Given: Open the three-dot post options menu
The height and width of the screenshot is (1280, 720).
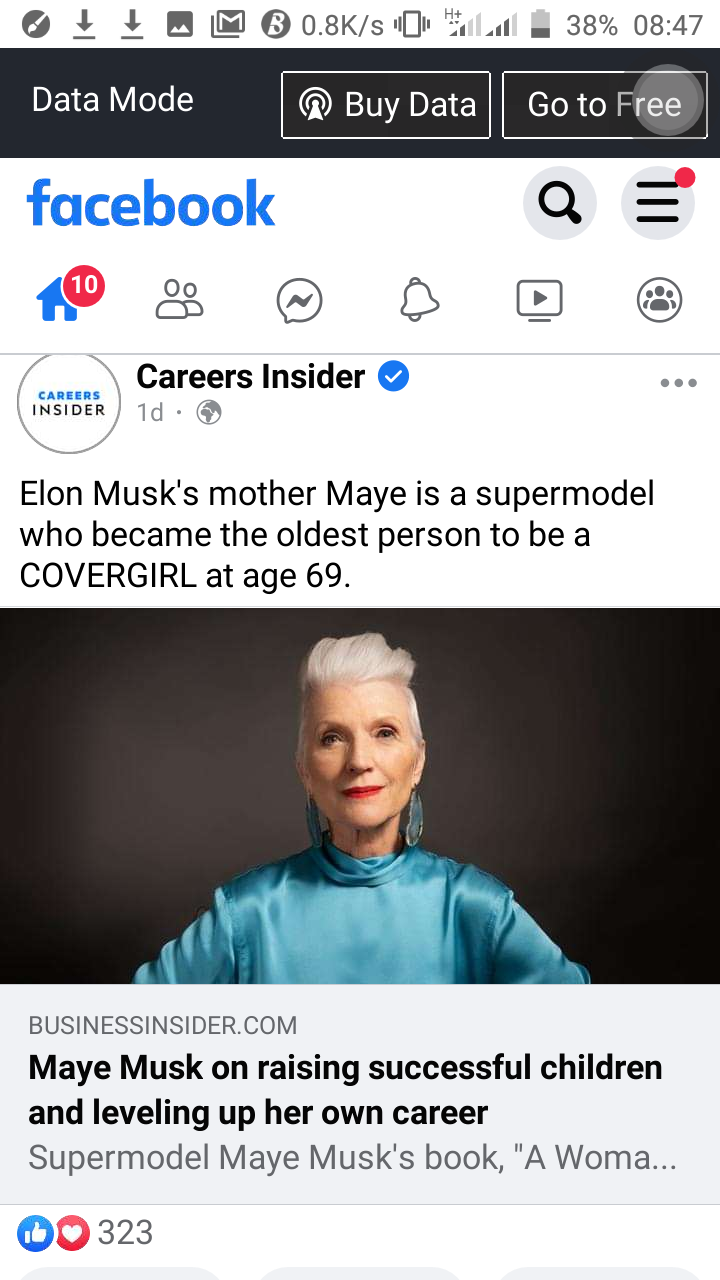Looking at the screenshot, I should tap(679, 383).
